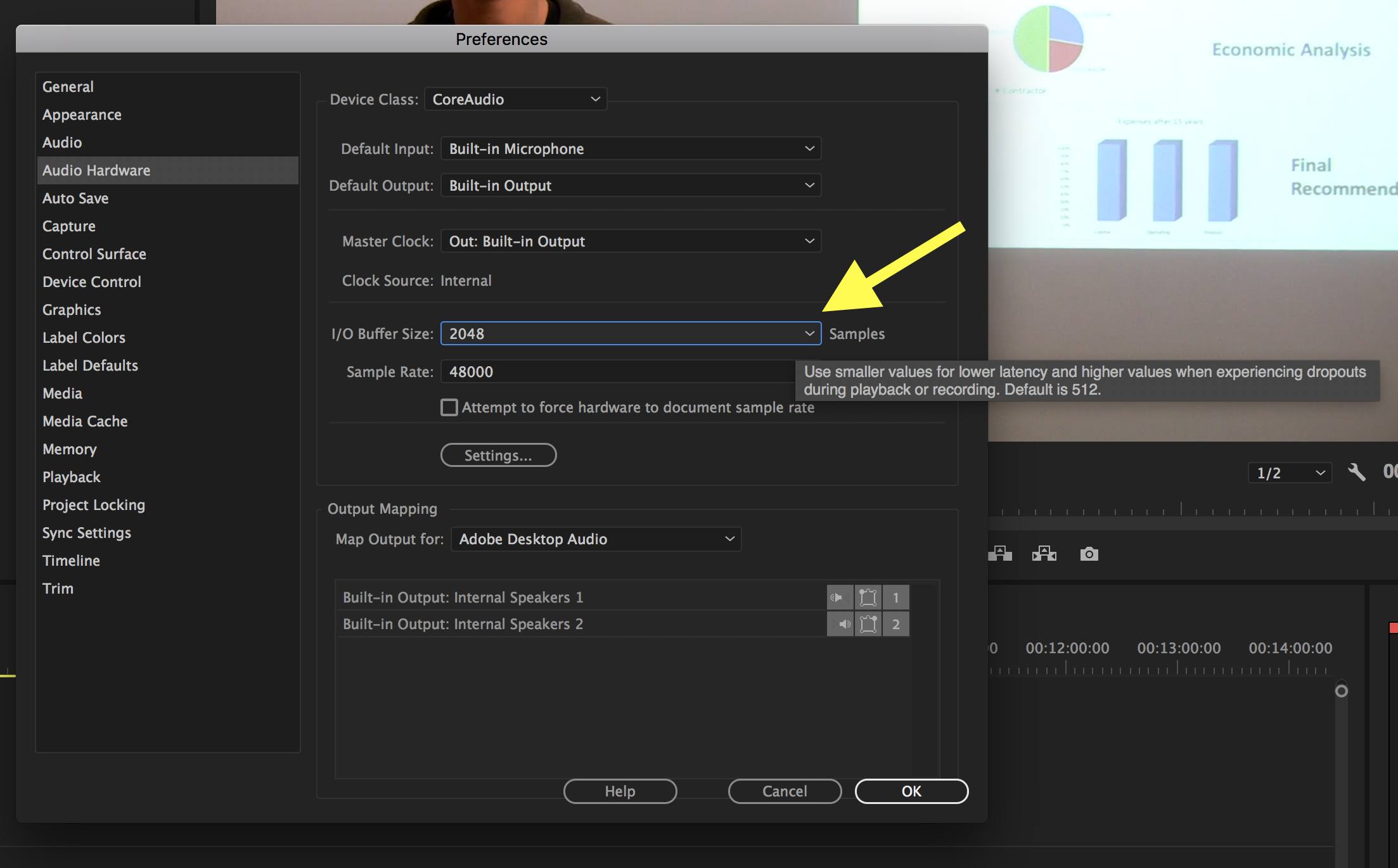Open Map Output for dropdown

596,539
